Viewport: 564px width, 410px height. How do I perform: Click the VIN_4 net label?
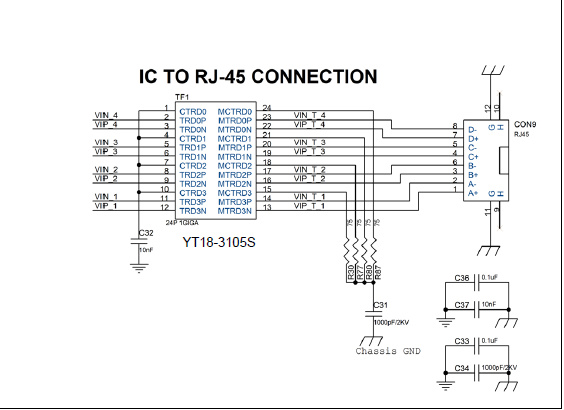tap(106, 115)
